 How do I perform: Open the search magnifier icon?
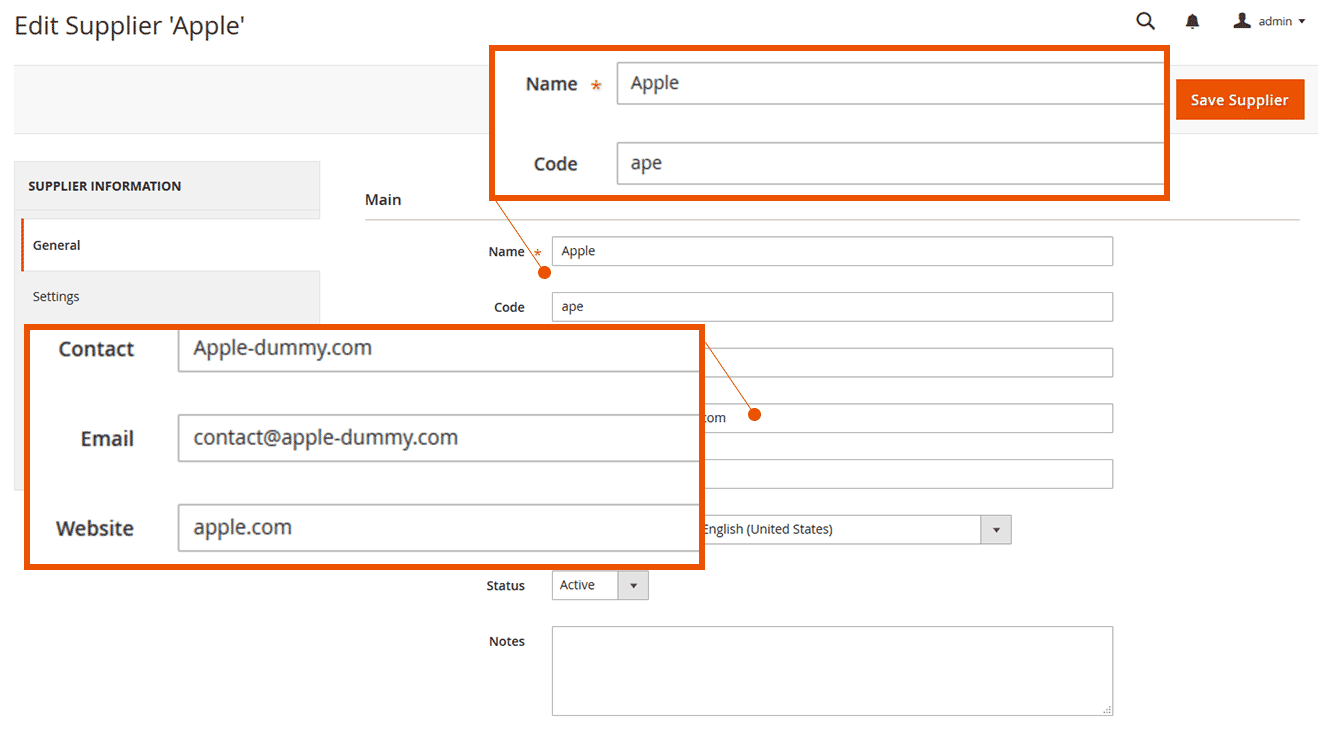pyautogui.click(x=1146, y=21)
